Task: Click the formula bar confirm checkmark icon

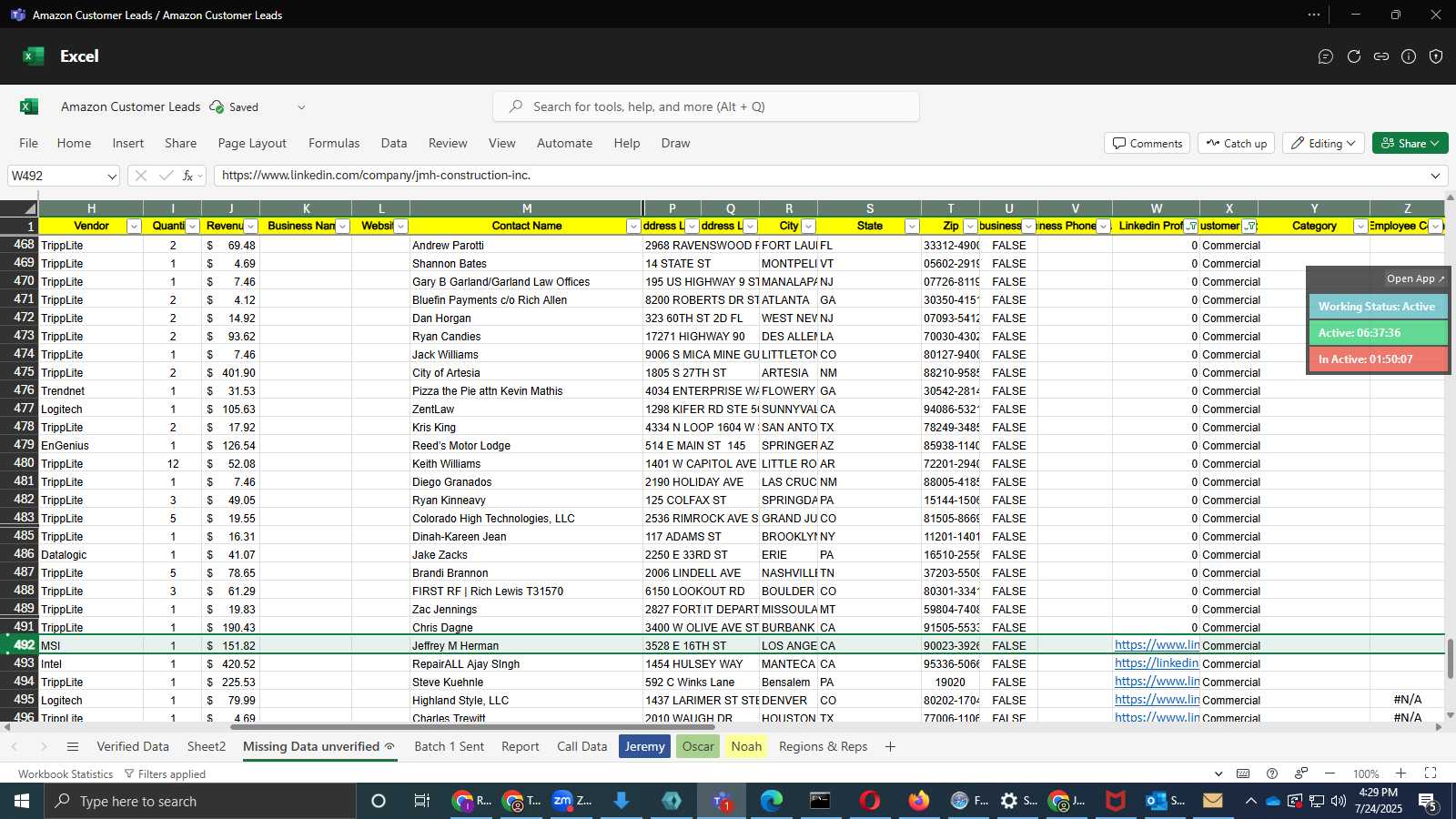Action: [166, 176]
